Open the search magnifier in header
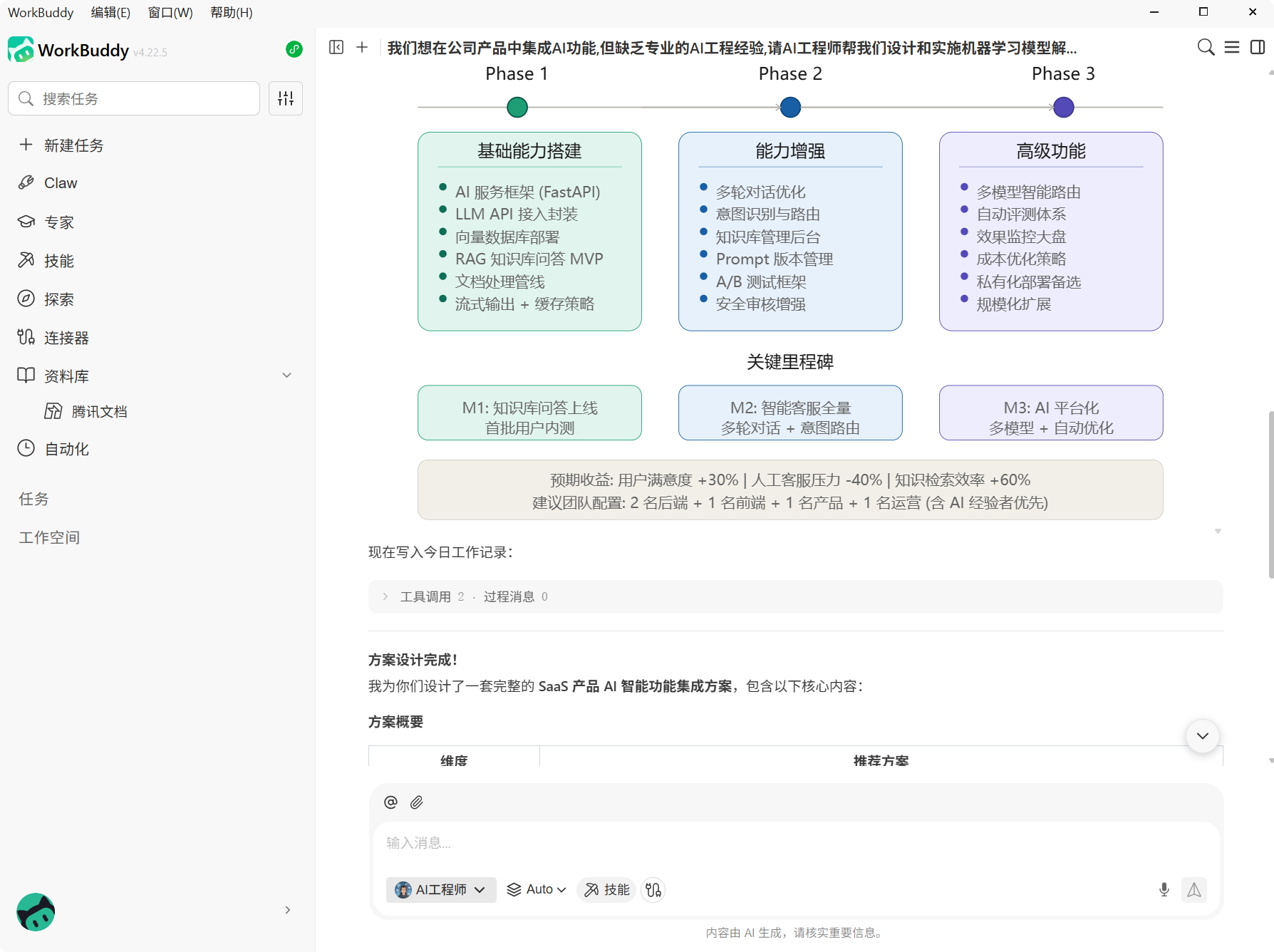This screenshot has width=1274, height=952. (1206, 47)
